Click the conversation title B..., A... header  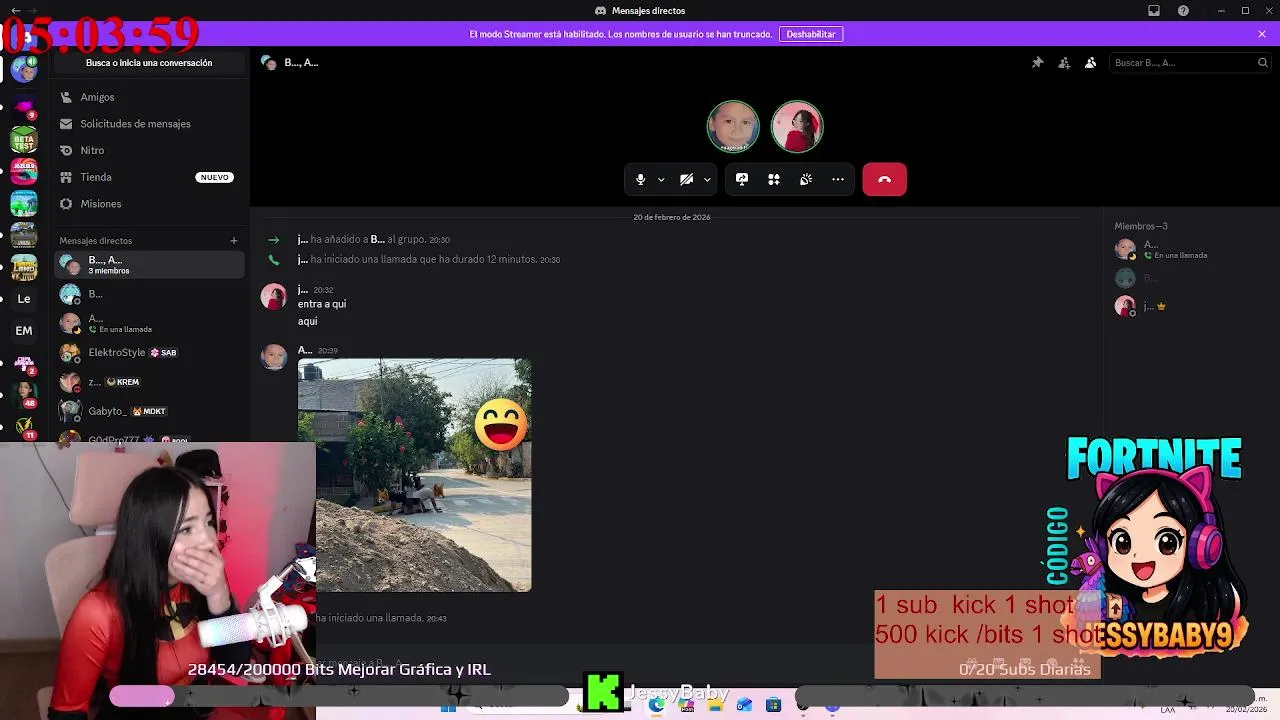pyautogui.click(x=301, y=63)
